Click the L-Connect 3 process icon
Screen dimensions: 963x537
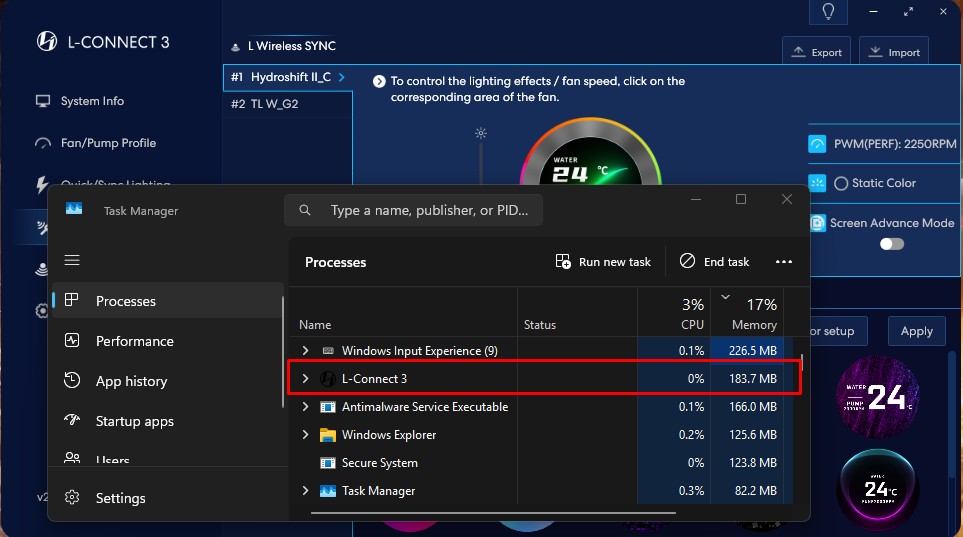tap(328, 379)
